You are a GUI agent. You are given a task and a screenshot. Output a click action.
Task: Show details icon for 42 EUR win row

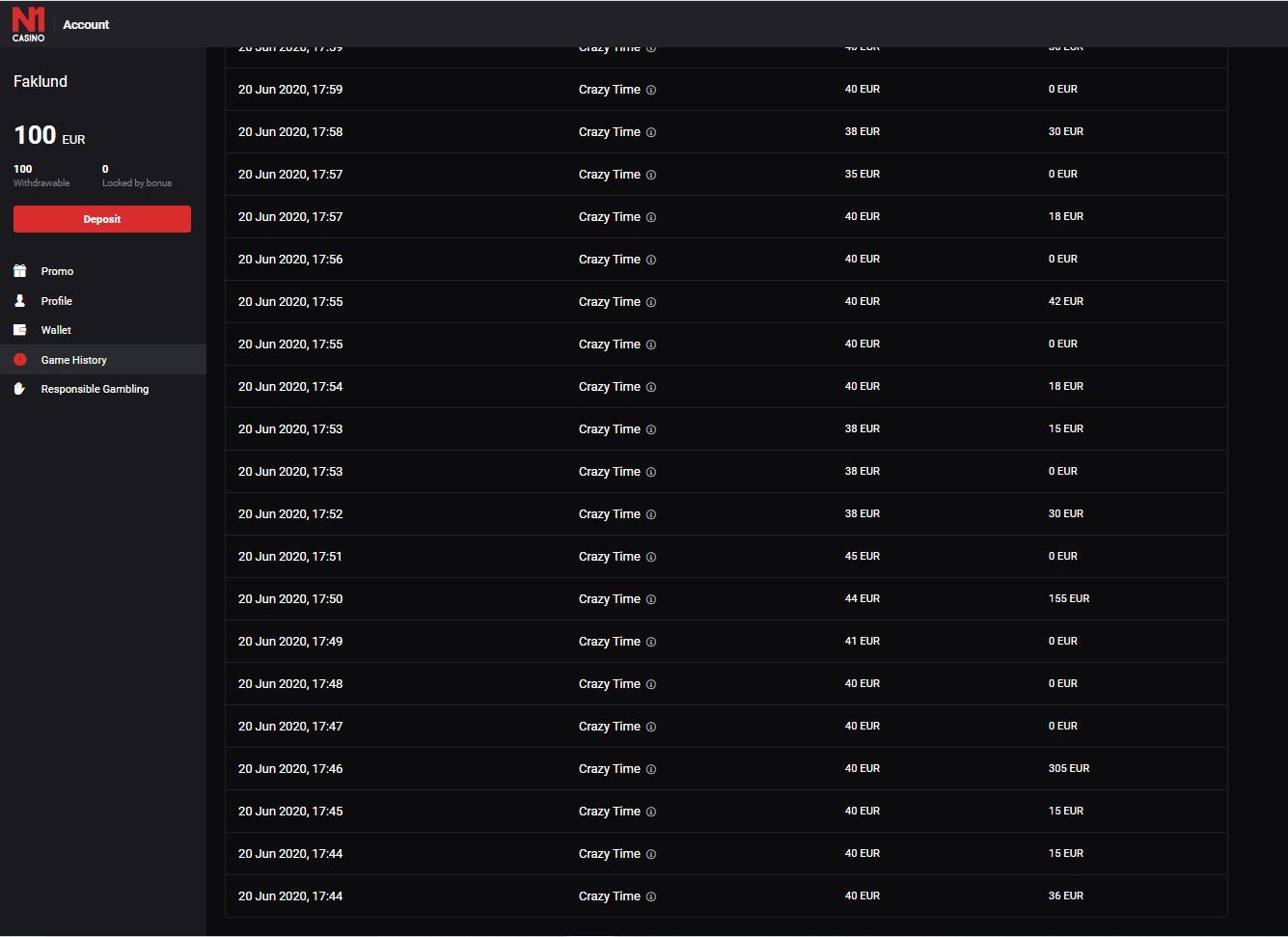[651, 302]
